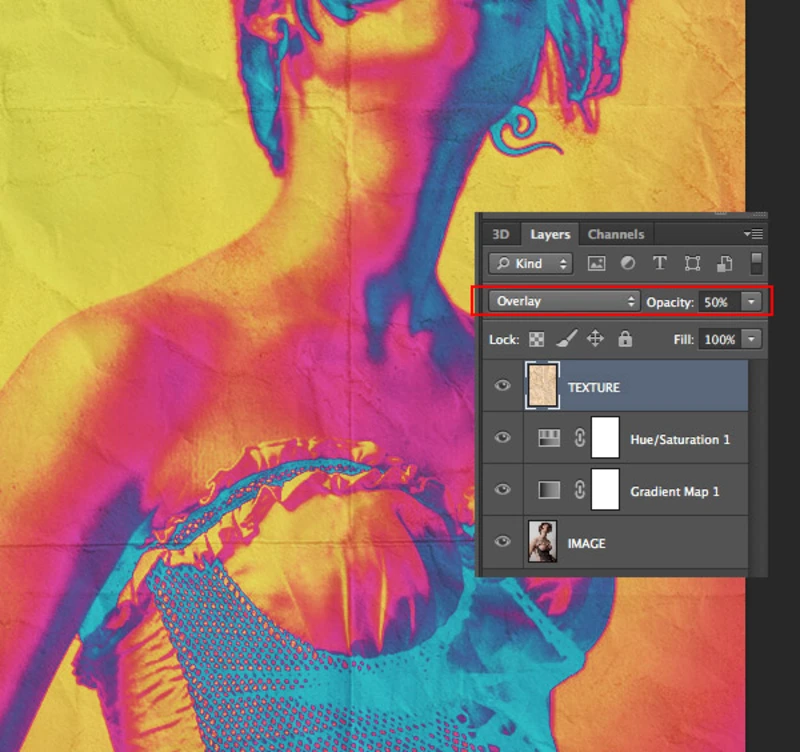Hide the IMAGE layer
This screenshot has height=752, width=800.
503,541
